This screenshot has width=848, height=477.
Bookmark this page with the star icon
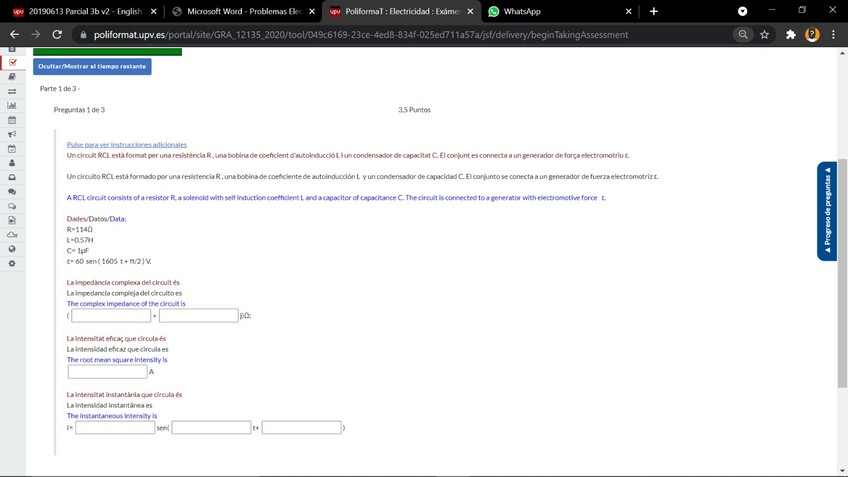pos(764,35)
